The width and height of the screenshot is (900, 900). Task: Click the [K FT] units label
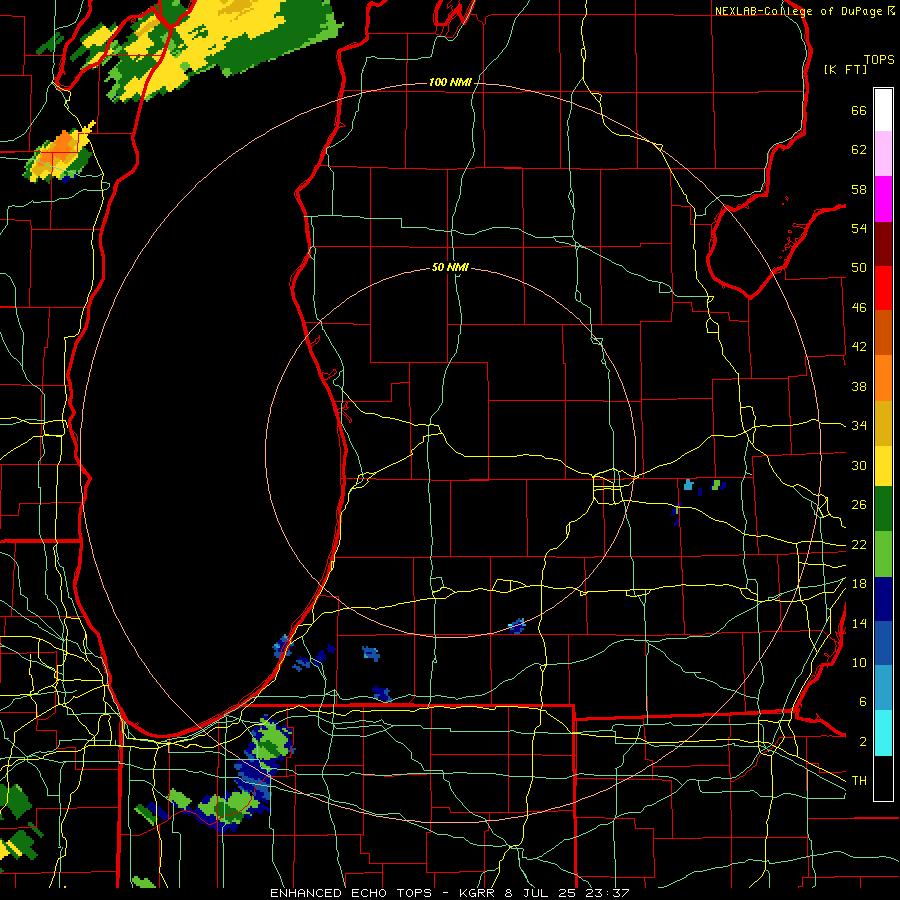click(845, 69)
